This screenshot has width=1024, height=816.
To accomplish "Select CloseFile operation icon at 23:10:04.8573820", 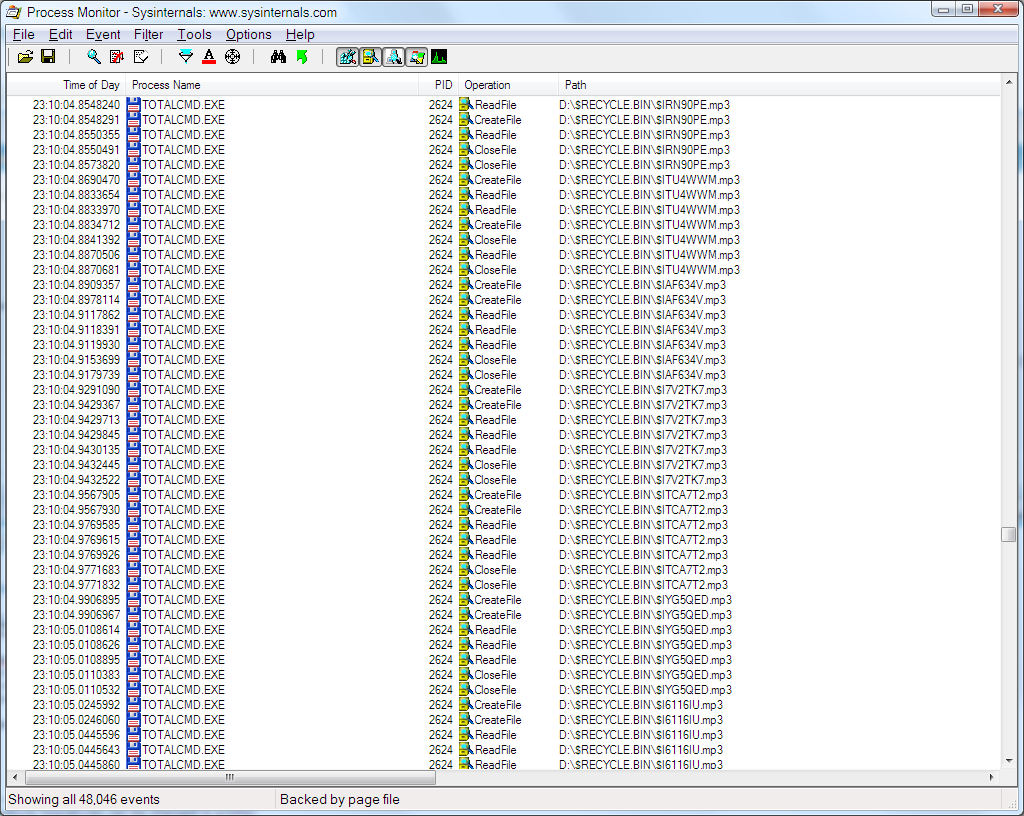I will click(466, 165).
